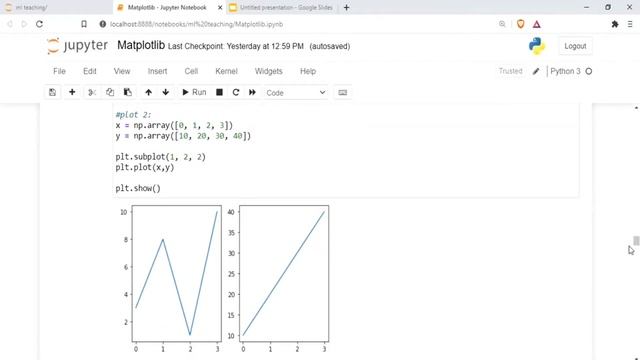Open the command palette keyboard icon
Image resolution: width=640 pixels, height=360 pixels.
click(342, 93)
